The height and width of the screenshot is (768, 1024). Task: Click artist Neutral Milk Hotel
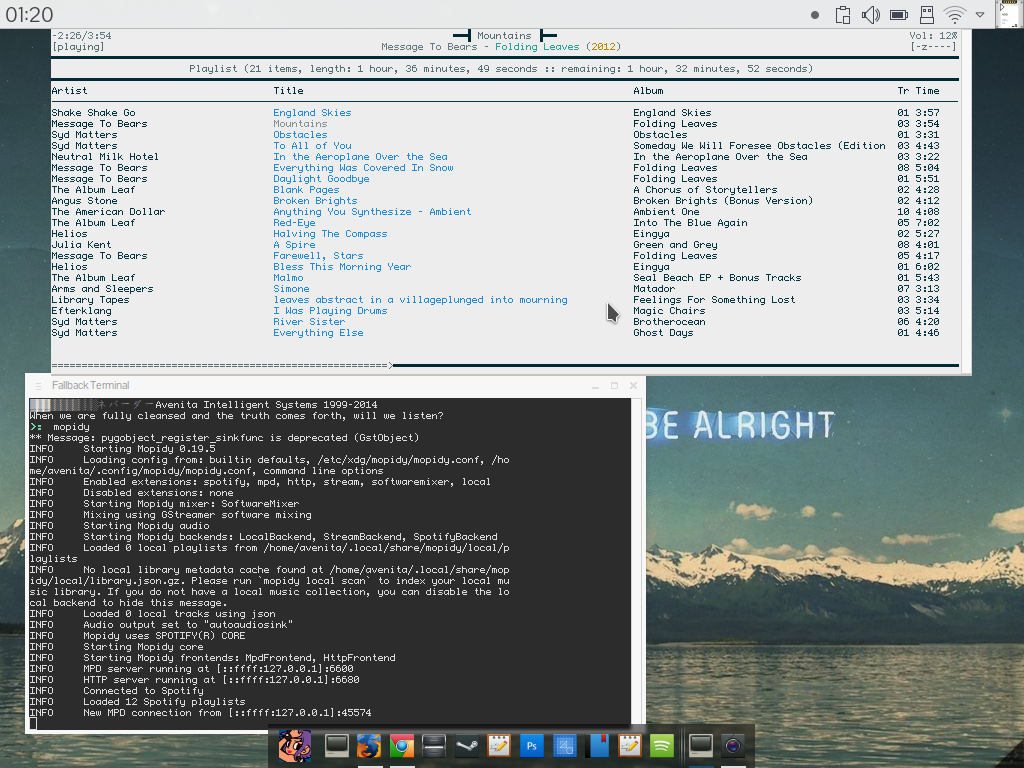click(105, 157)
